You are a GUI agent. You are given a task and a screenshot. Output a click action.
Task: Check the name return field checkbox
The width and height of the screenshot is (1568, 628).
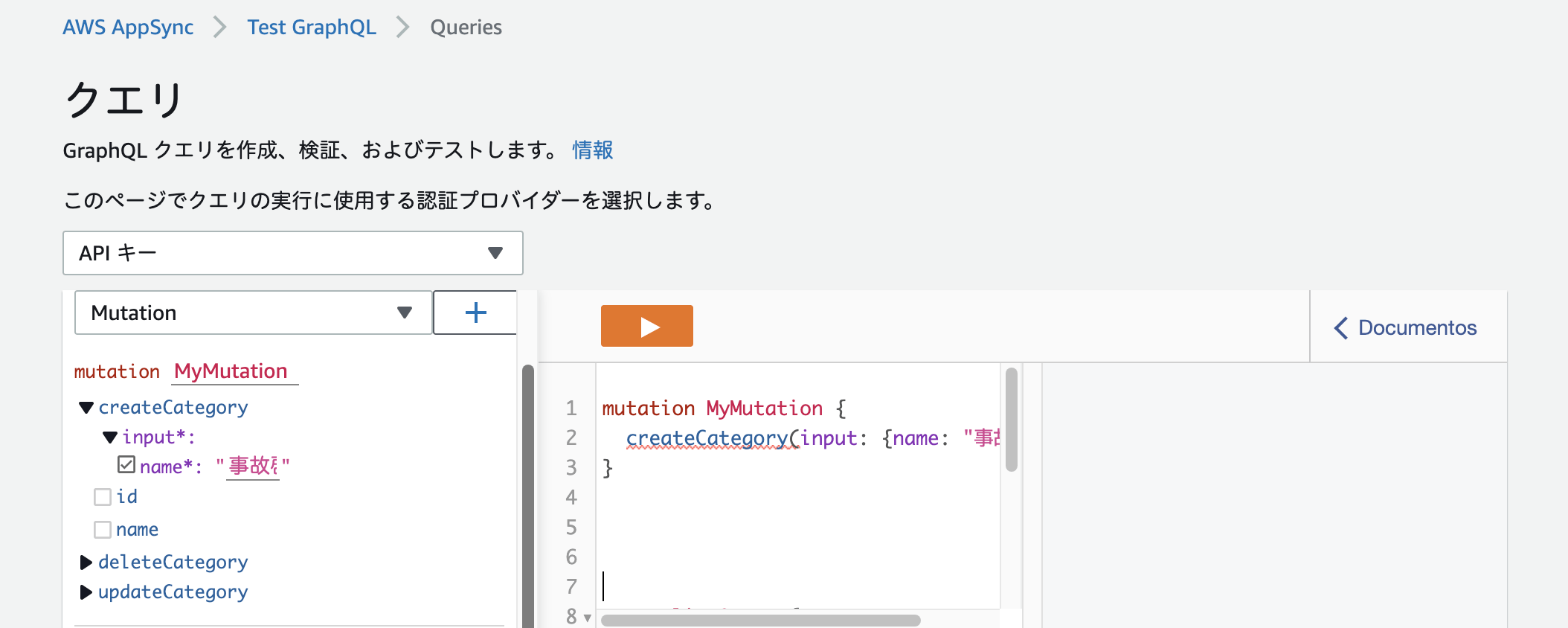103,530
